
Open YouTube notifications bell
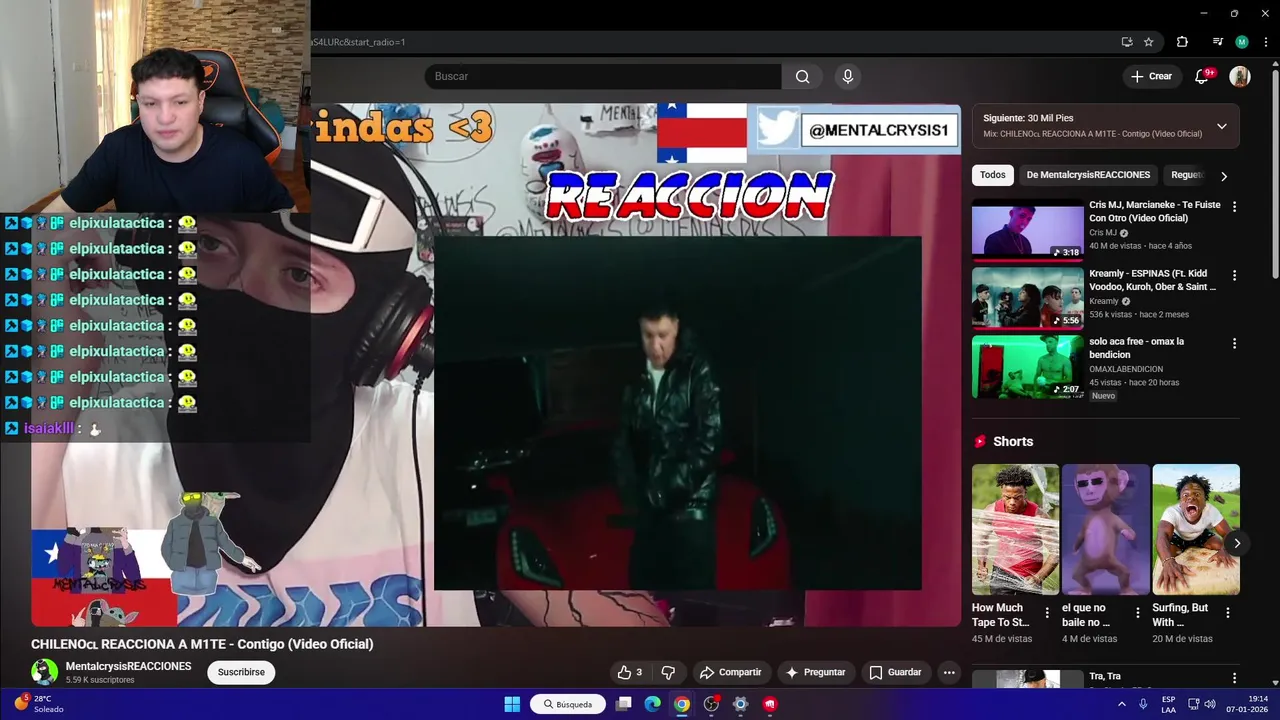tap(1203, 77)
